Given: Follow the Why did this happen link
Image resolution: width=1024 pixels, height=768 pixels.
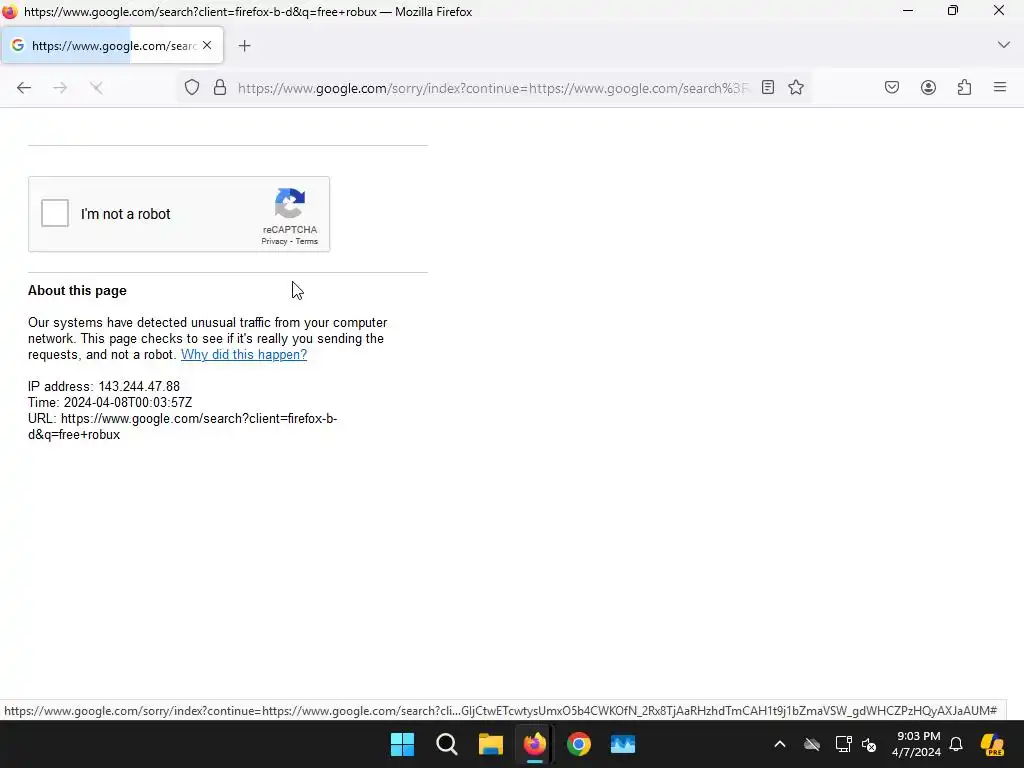Looking at the screenshot, I should [x=244, y=355].
